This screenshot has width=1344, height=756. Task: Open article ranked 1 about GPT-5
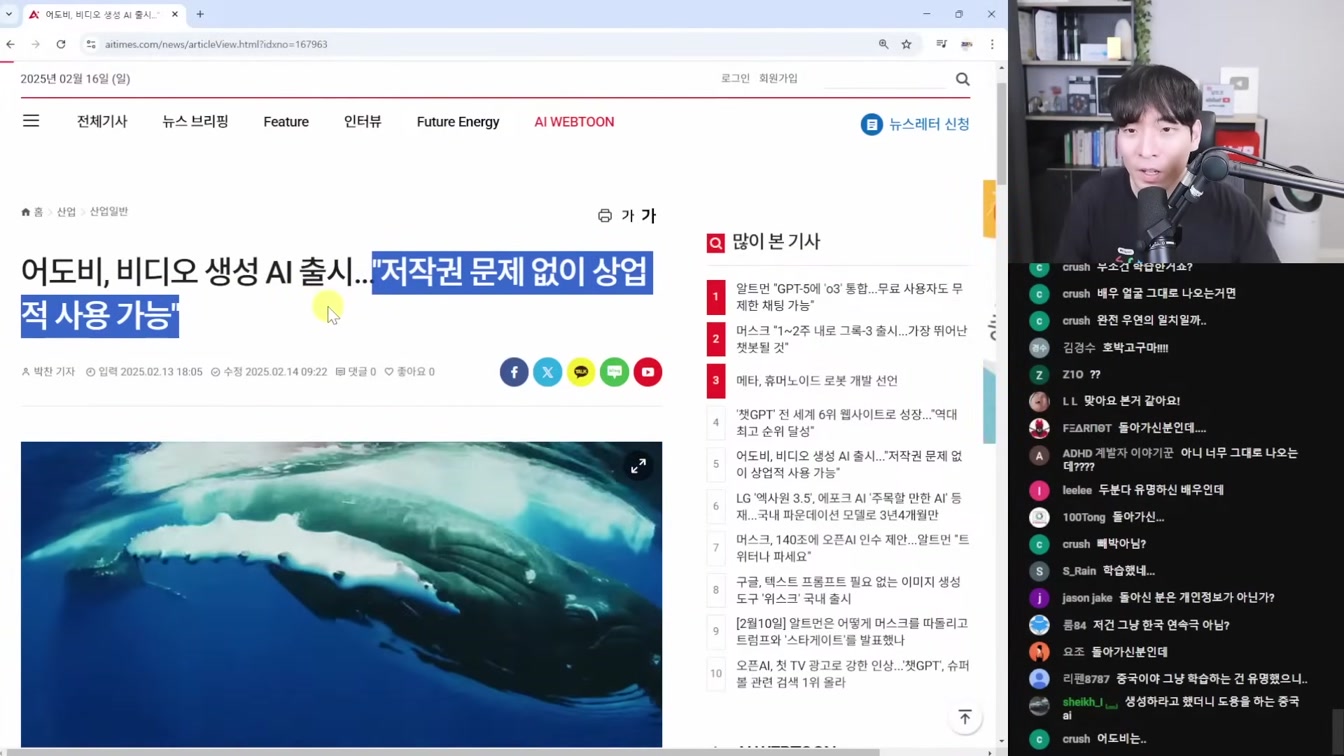(850, 297)
